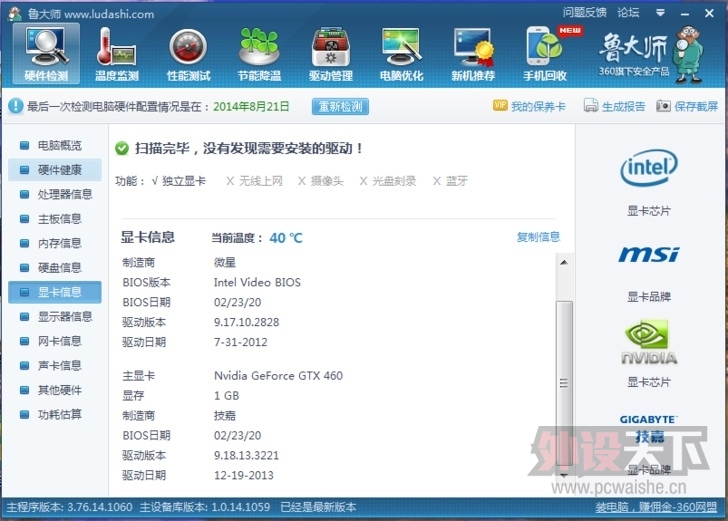The height and width of the screenshot is (521, 728).
Task: Click driver date 12-19-2013
Action: (244, 475)
